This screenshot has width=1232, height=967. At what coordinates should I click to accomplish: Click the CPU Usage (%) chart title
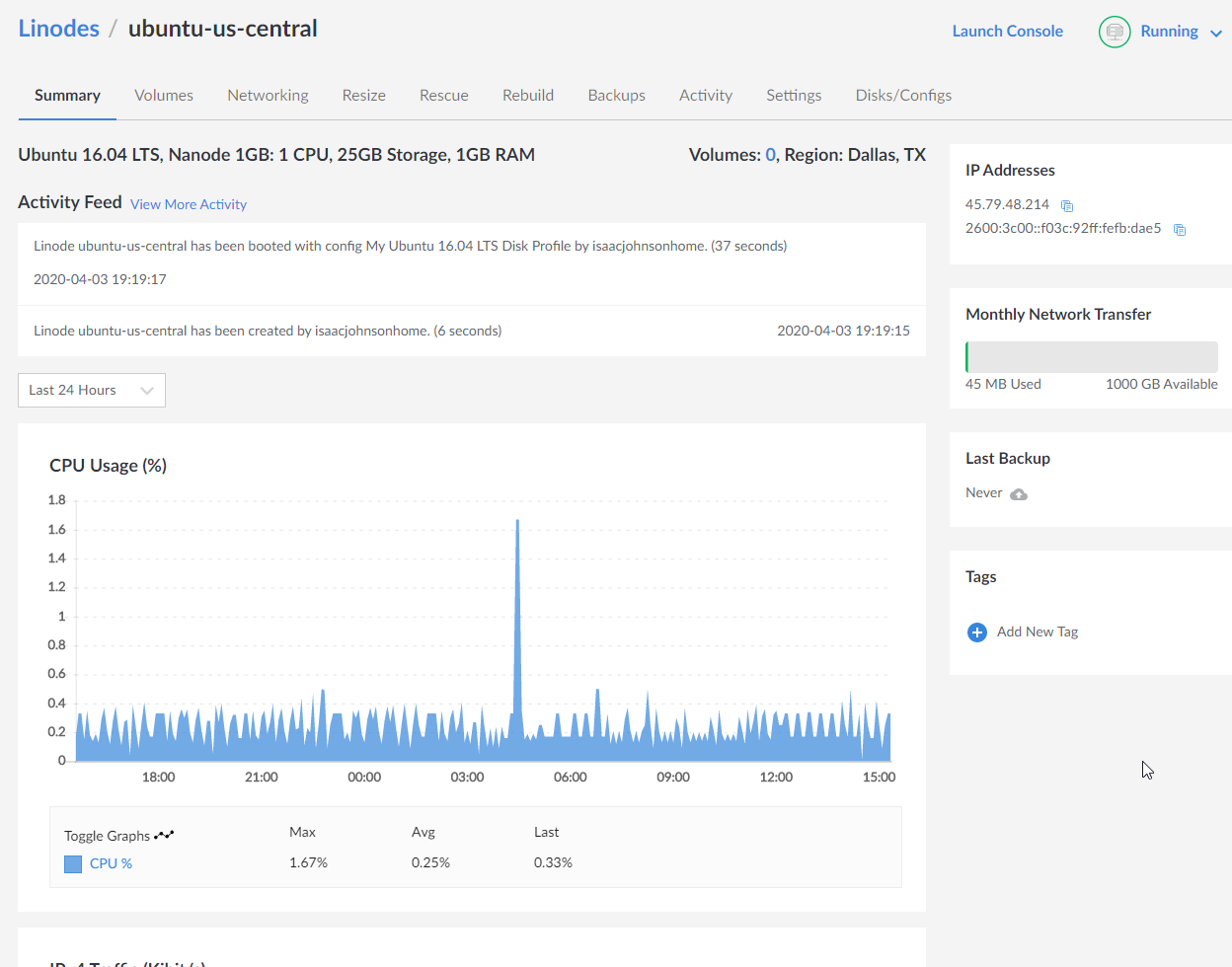pyautogui.click(x=108, y=466)
